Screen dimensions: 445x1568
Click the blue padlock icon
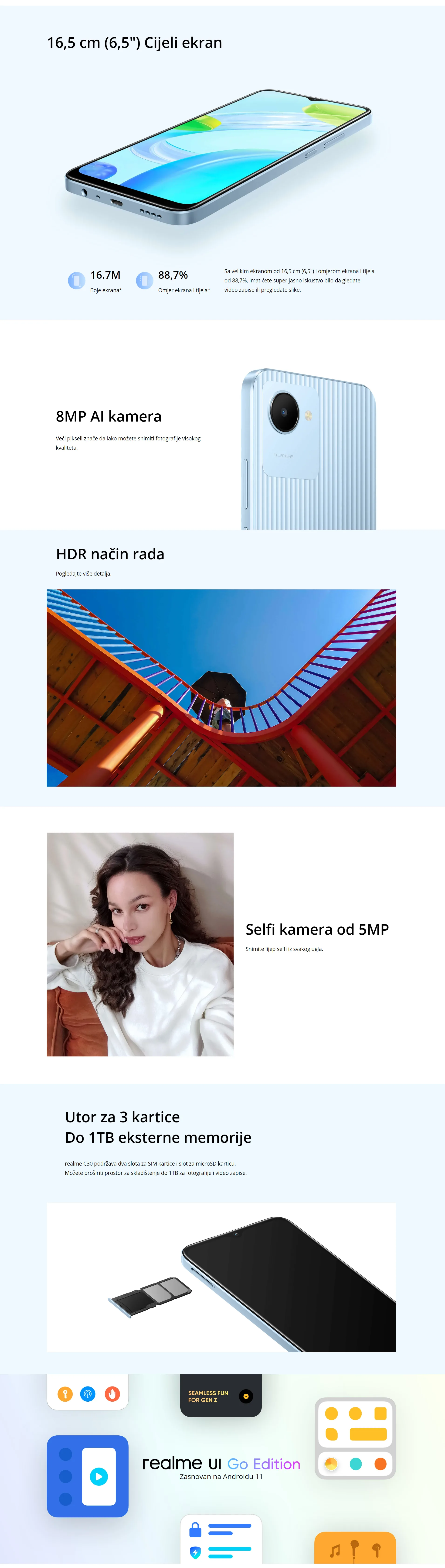[x=195, y=1529]
